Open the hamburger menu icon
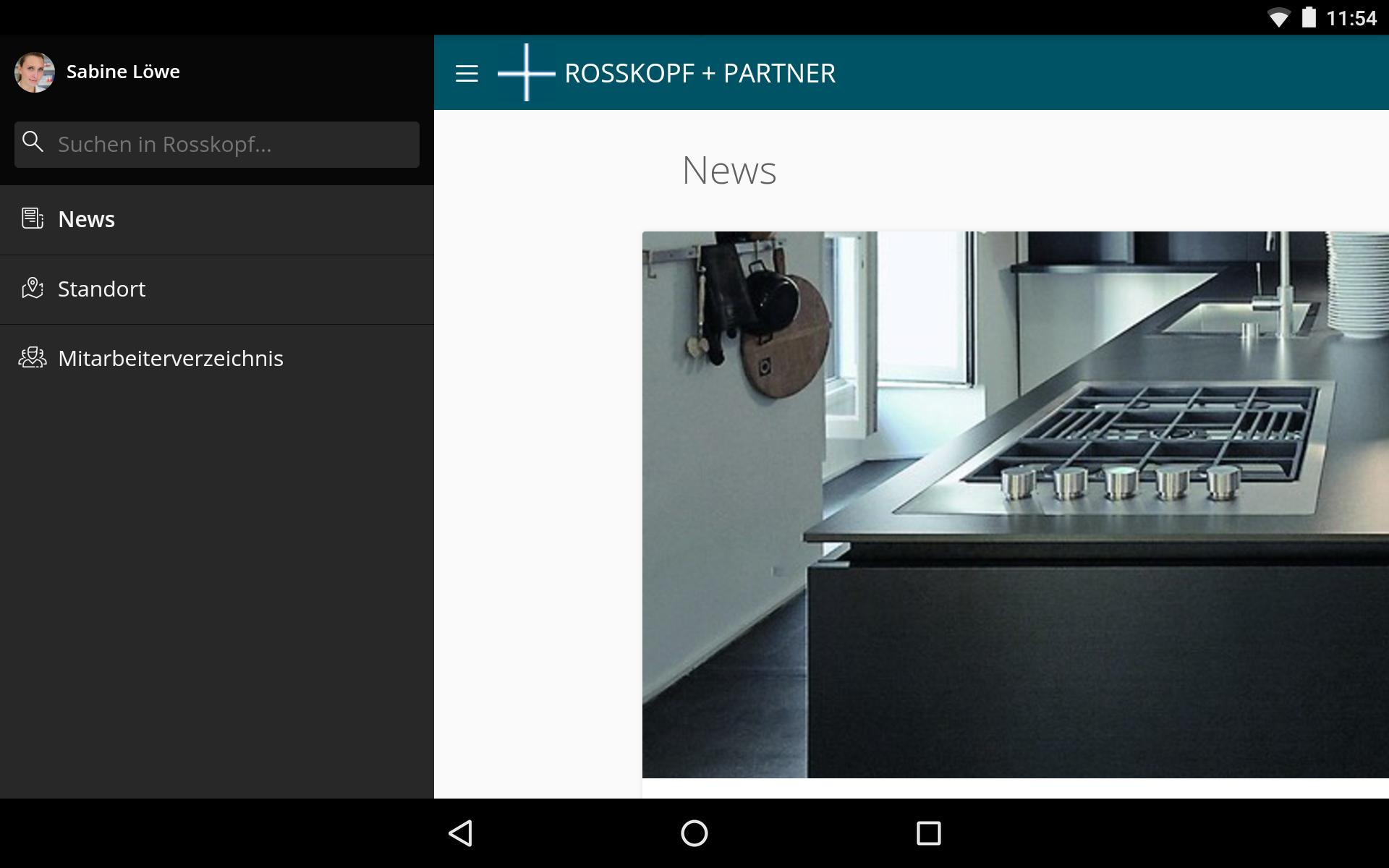This screenshot has width=1389, height=868. pos(467,73)
